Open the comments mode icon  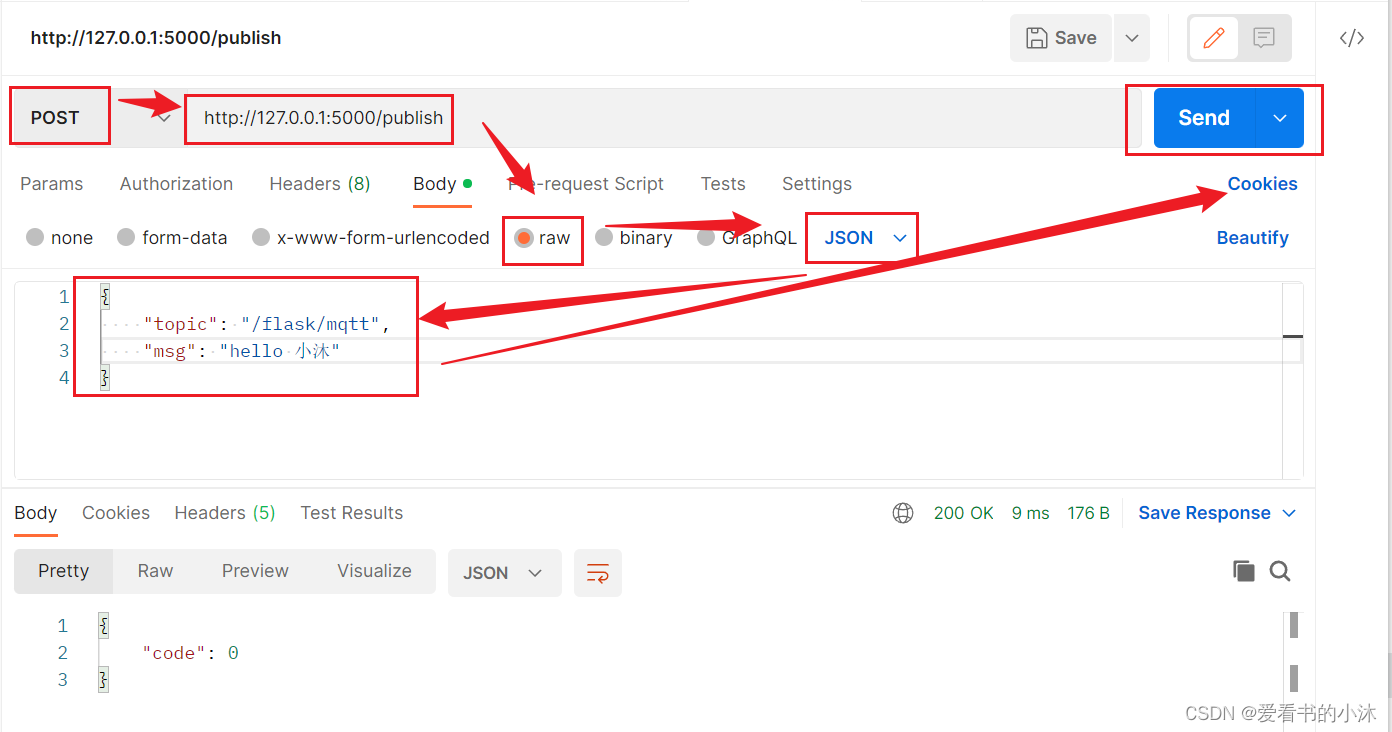pos(1264,38)
